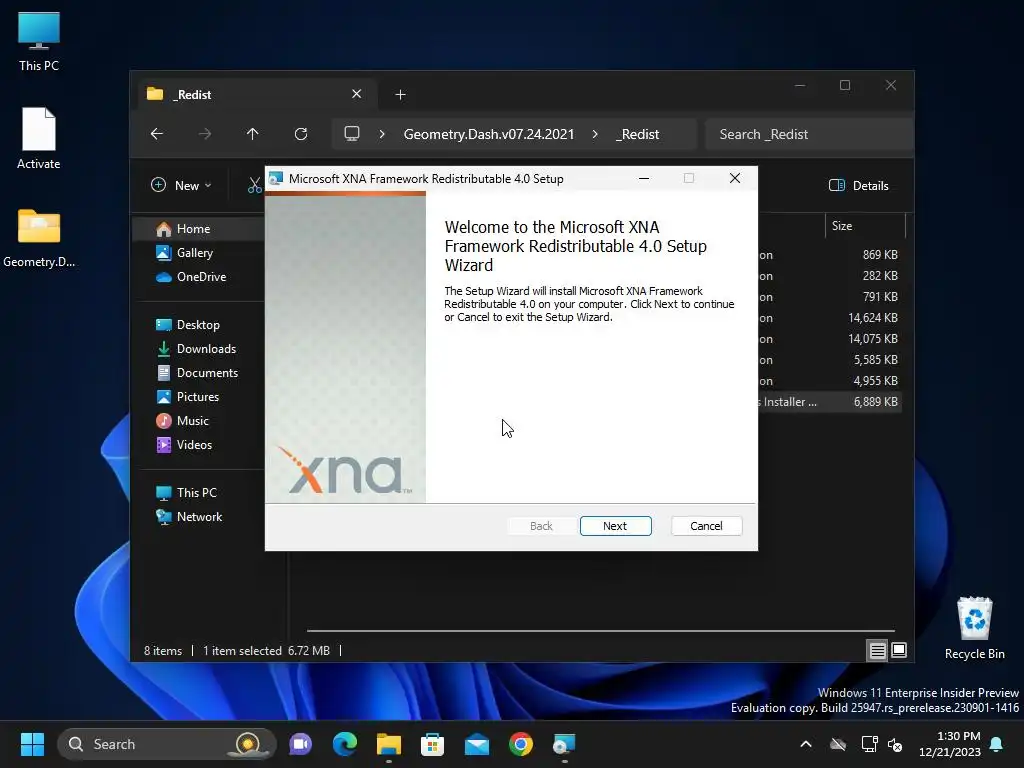The width and height of the screenshot is (1024, 768).
Task: Select This PC in the sidebar
Action: pyautogui.click(x=199, y=493)
